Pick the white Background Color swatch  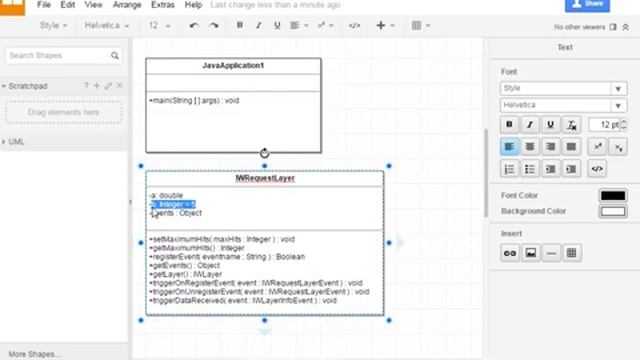coord(613,211)
